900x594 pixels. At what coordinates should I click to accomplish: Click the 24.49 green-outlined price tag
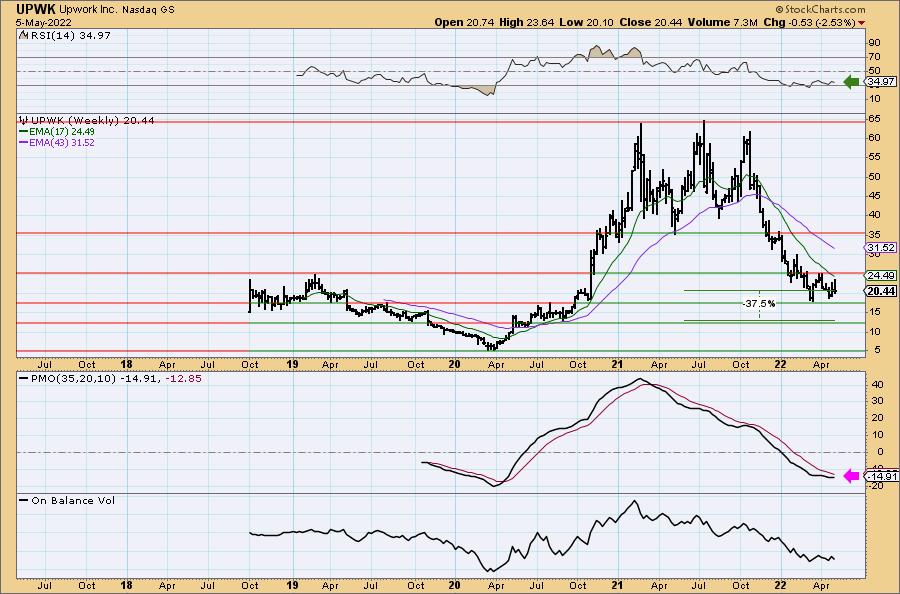click(x=881, y=275)
